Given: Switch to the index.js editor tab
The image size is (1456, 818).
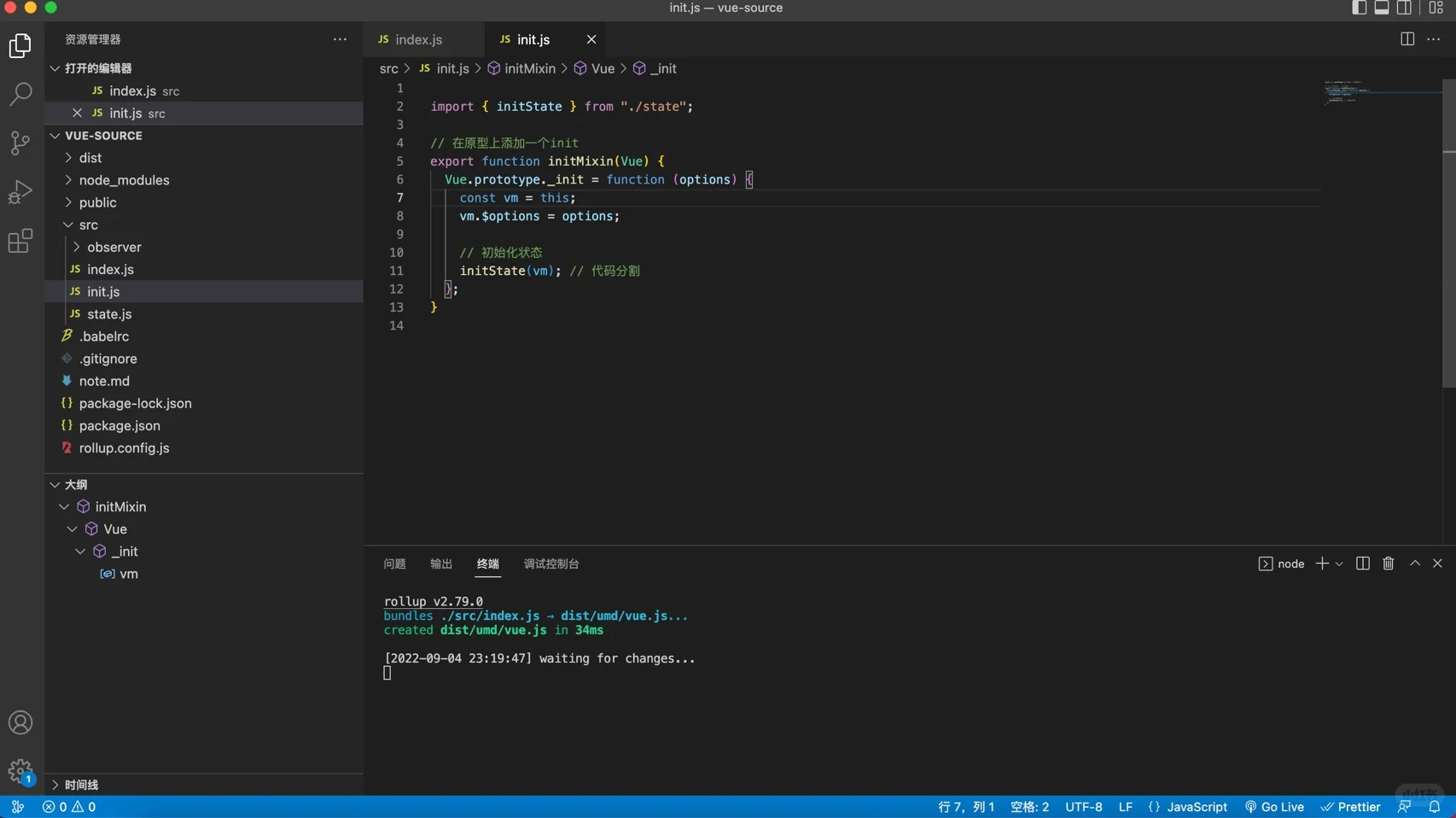Looking at the screenshot, I should [x=418, y=39].
